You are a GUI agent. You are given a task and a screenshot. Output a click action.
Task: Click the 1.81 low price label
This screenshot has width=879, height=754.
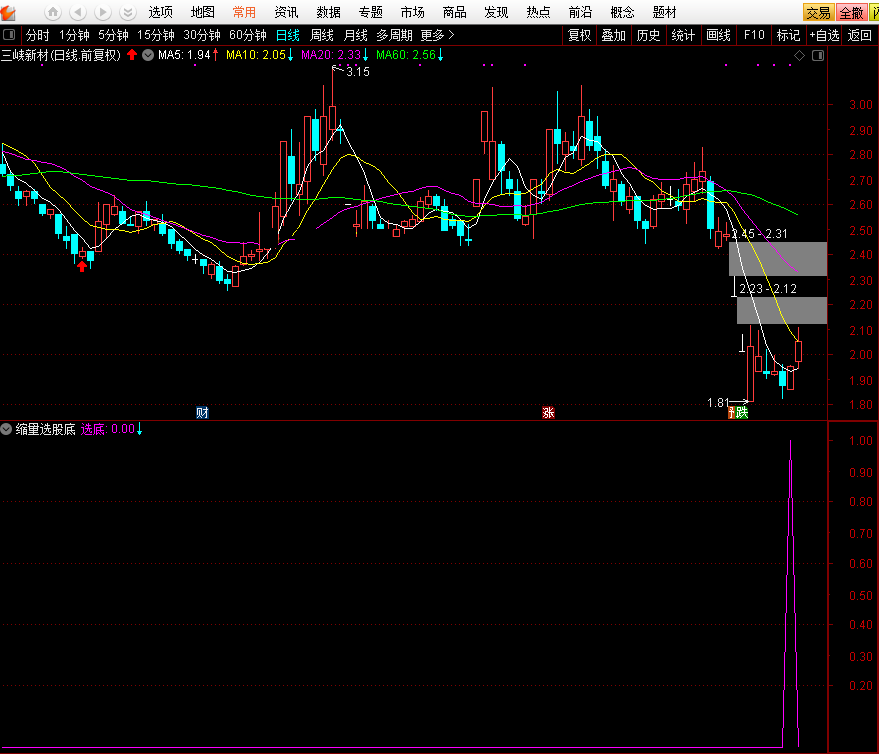[x=718, y=403]
